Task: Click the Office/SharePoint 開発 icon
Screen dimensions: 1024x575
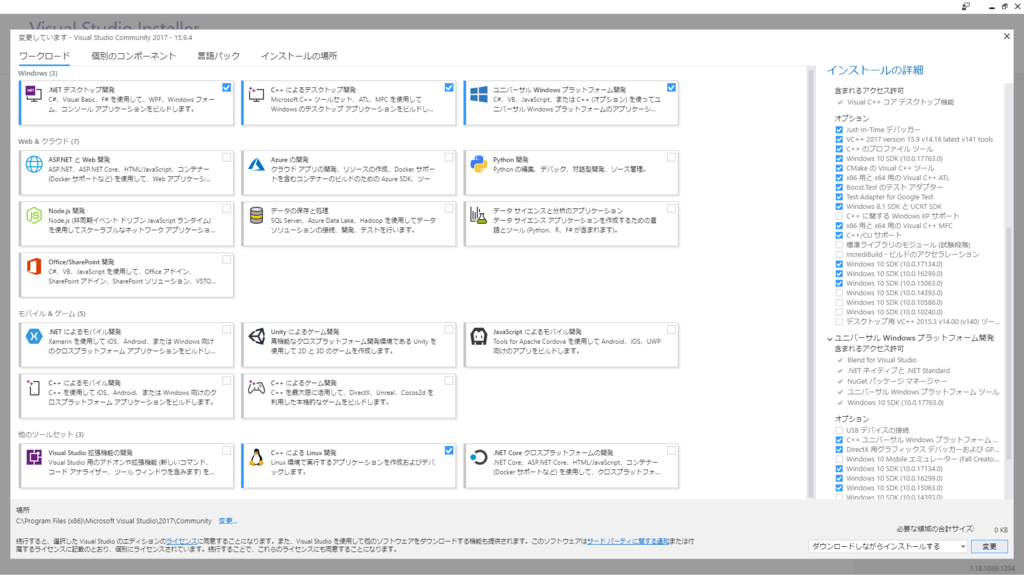Action: [34, 266]
